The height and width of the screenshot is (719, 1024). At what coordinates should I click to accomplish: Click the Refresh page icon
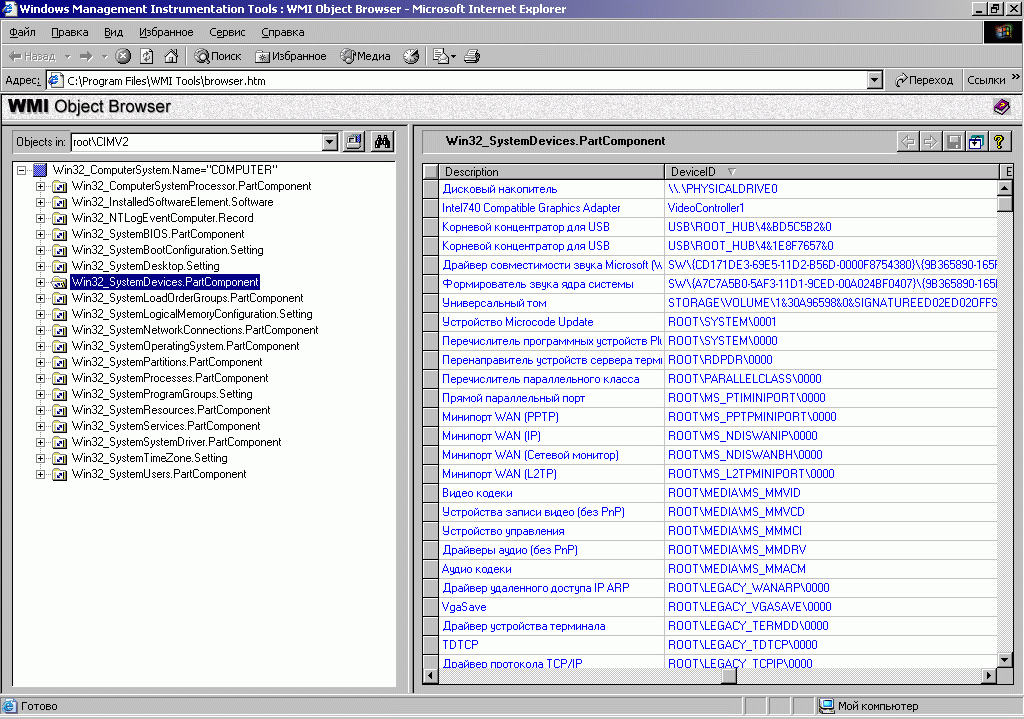[x=147, y=57]
